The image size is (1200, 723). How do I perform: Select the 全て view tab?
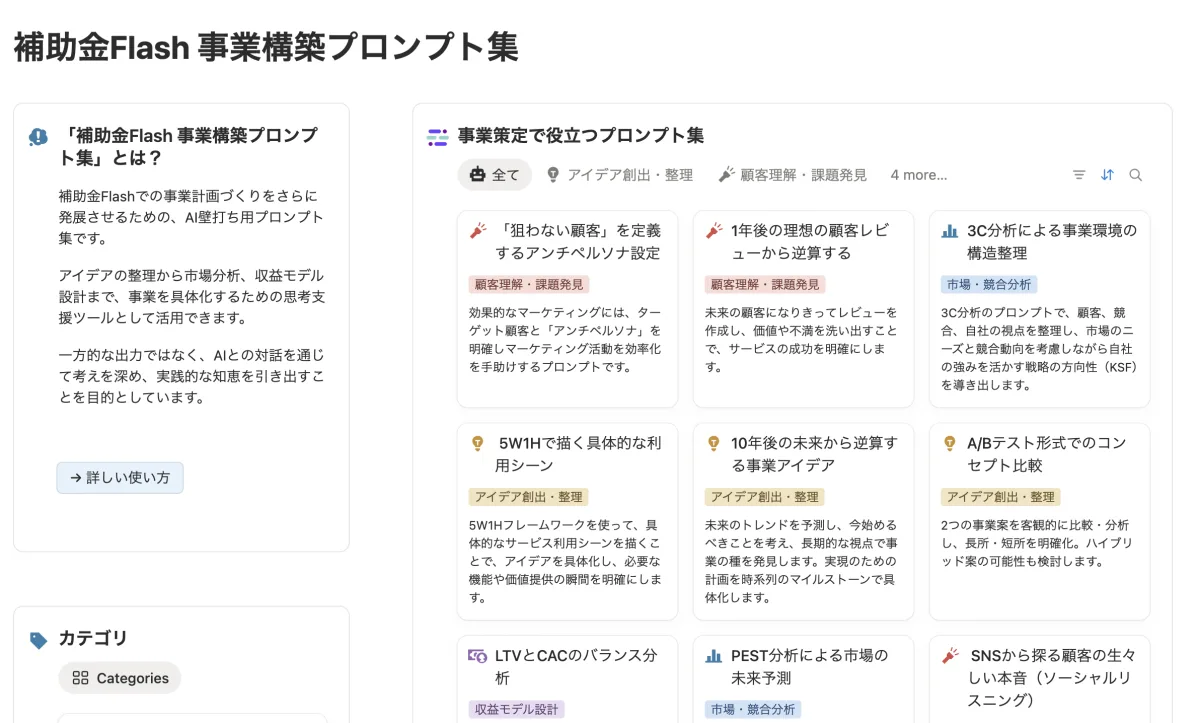[495, 175]
